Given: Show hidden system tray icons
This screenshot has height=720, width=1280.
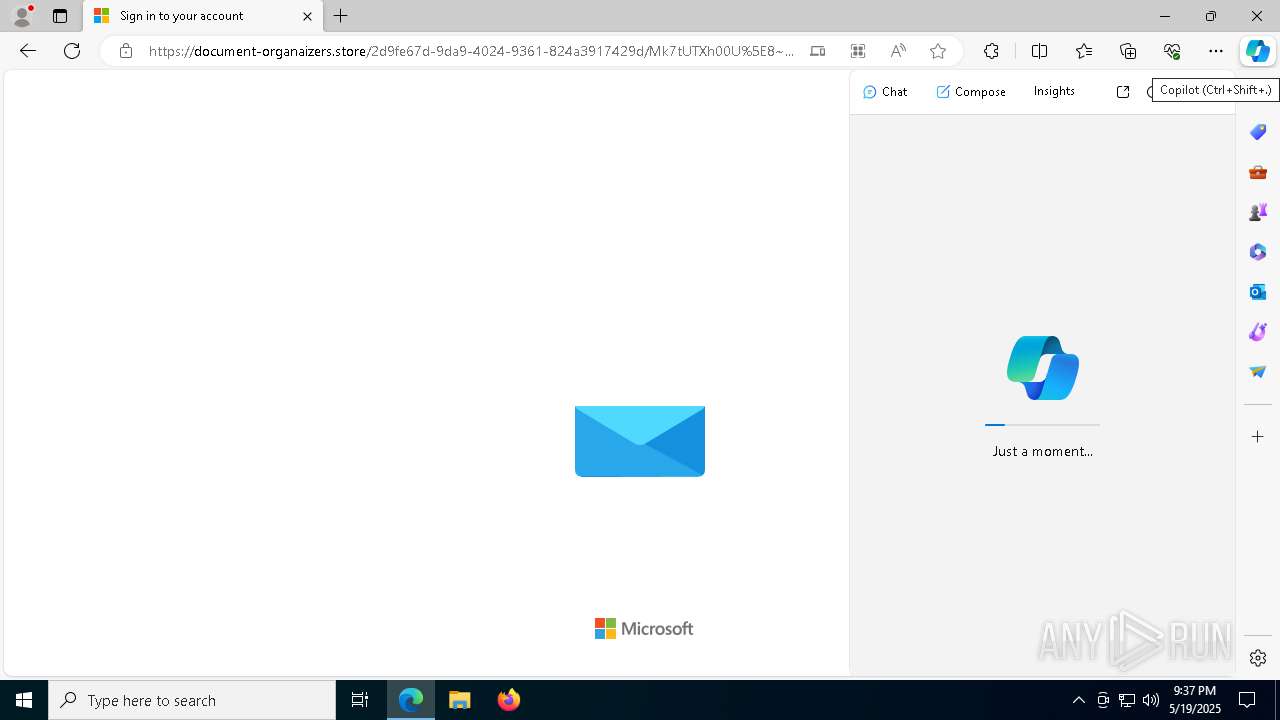Looking at the screenshot, I should [1078, 700].
